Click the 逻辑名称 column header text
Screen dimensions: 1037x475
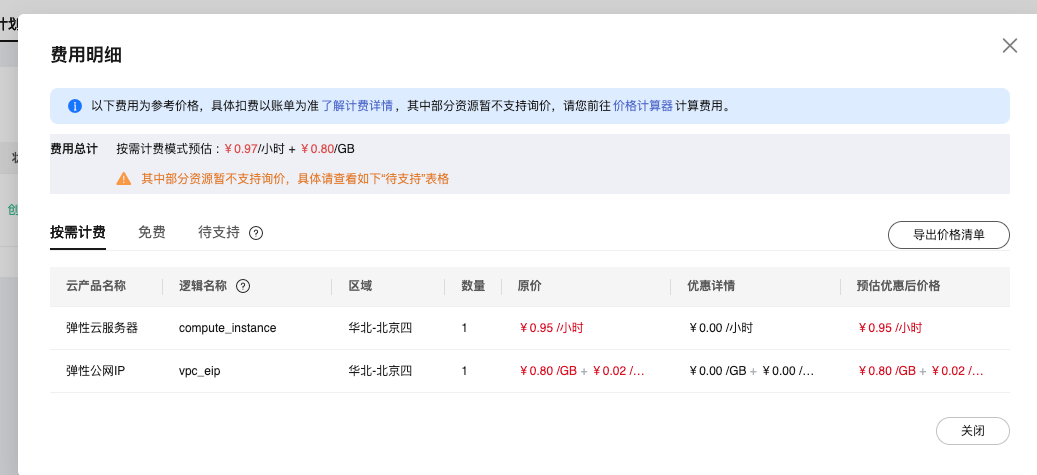203,286
